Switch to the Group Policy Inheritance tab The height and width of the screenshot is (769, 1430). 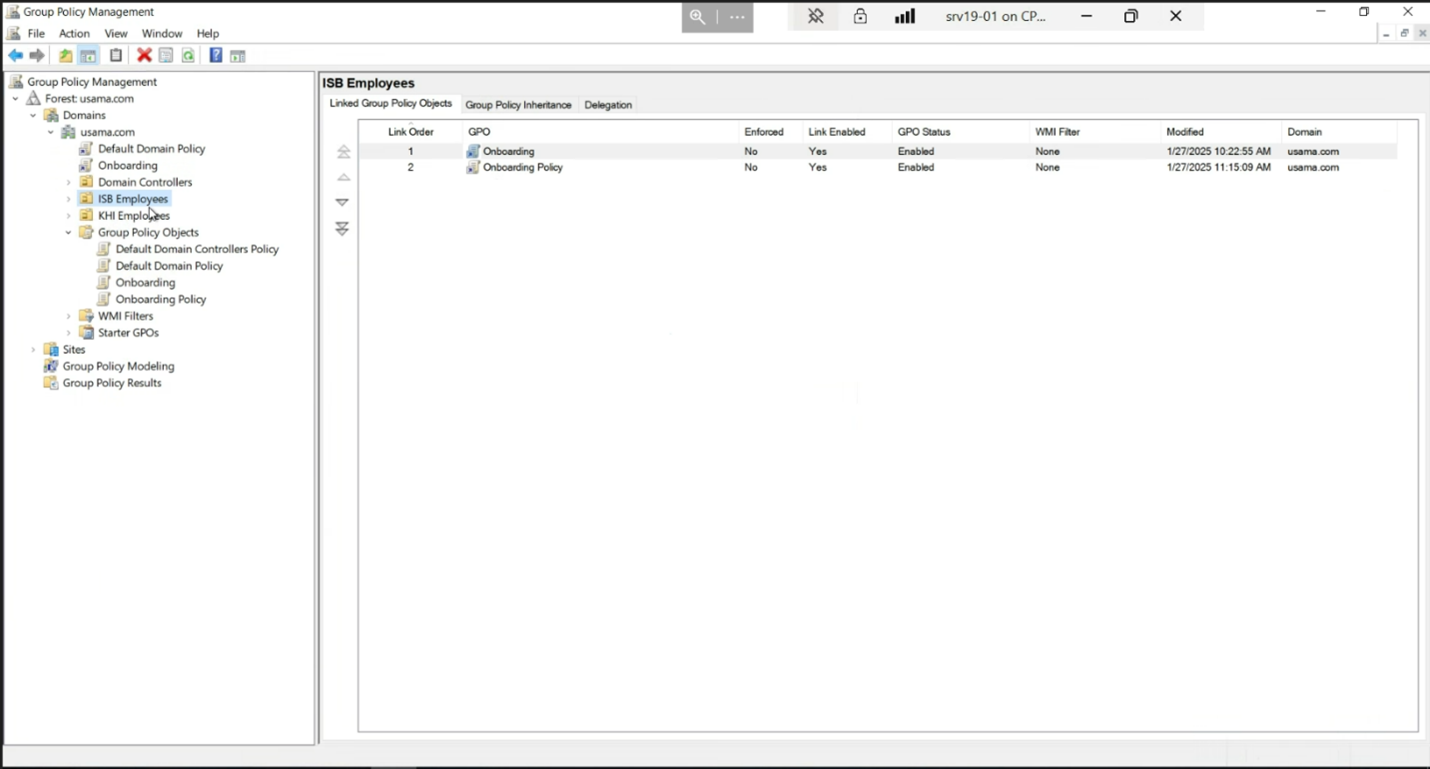click(518, 104)
